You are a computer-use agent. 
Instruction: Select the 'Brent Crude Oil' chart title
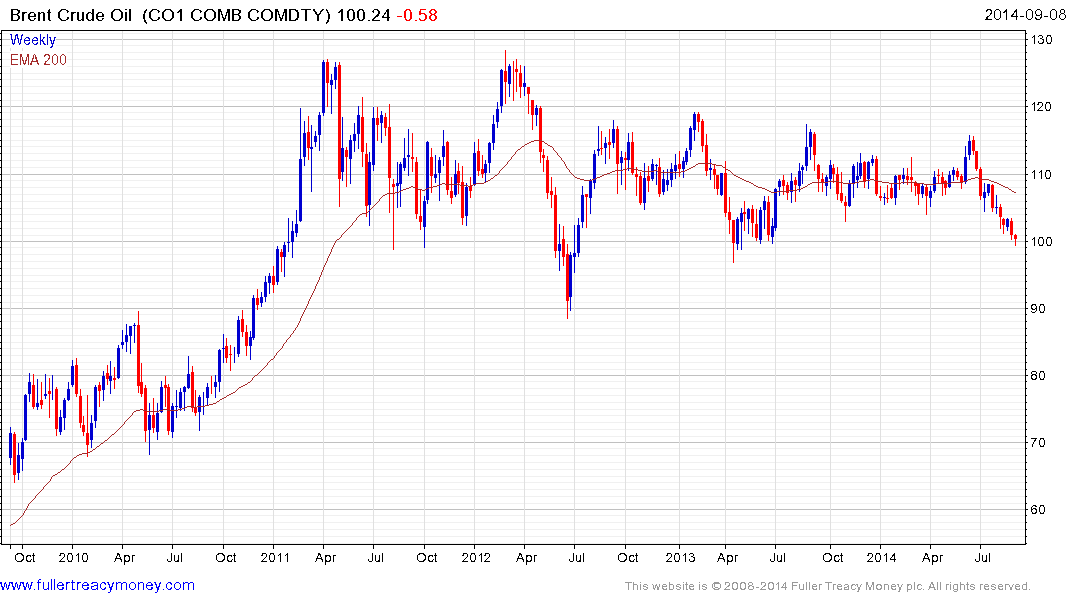[x=71, y=15]
